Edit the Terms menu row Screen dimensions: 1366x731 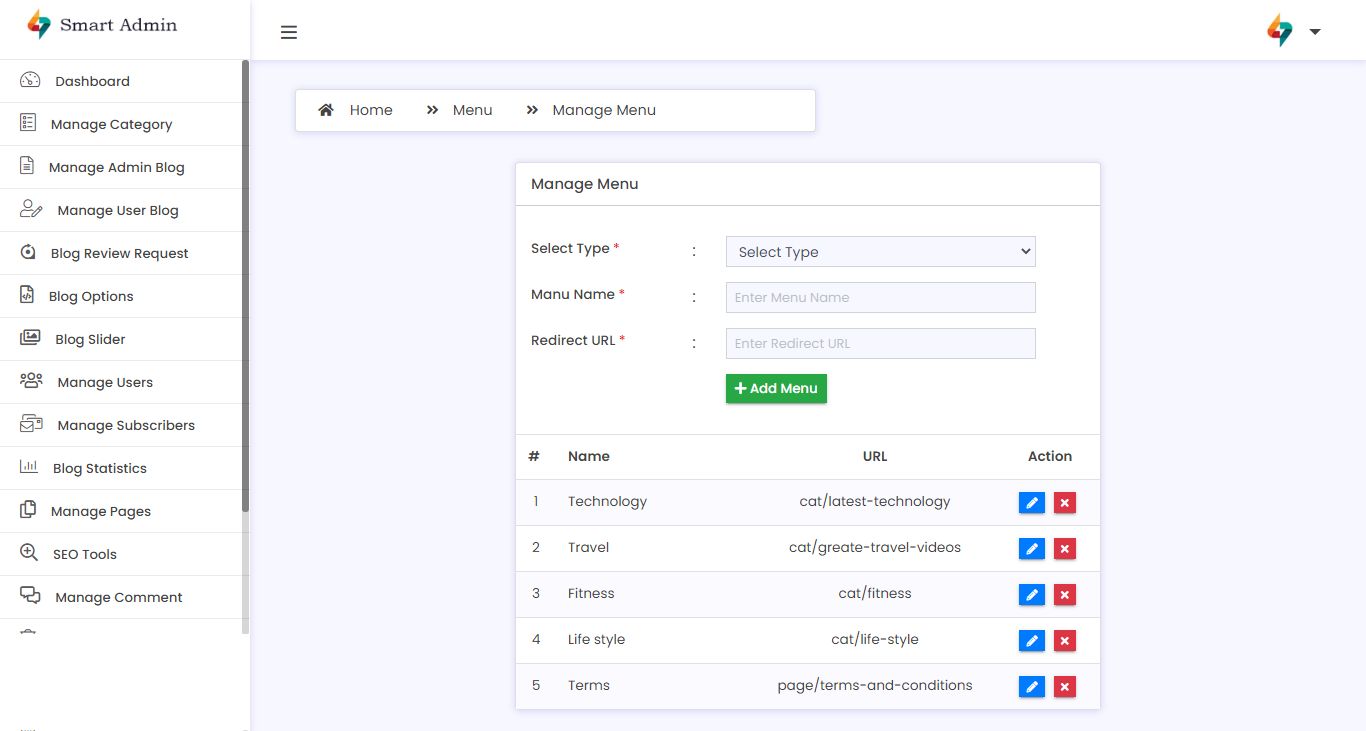(x=1032, y=686)
